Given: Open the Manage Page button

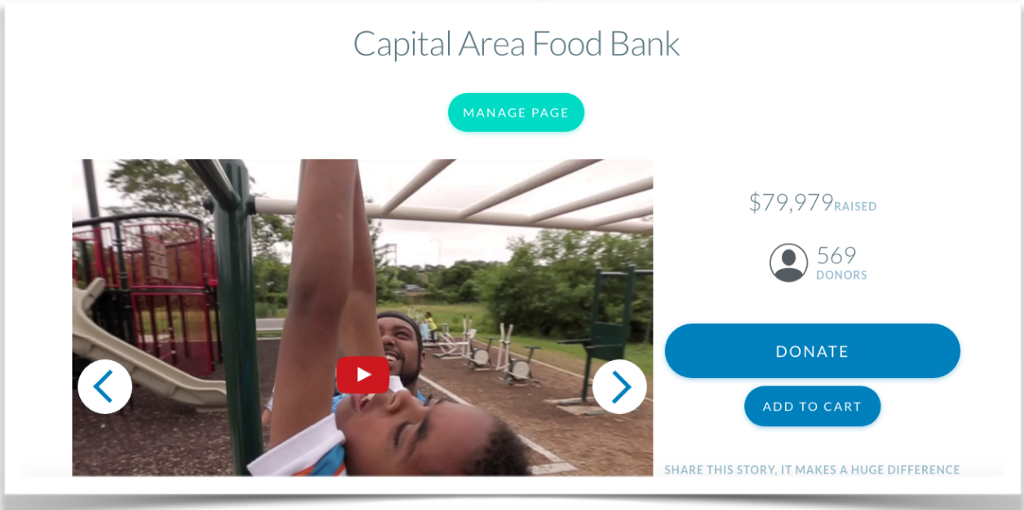Looking at the screenshot, I should (516, 112).
